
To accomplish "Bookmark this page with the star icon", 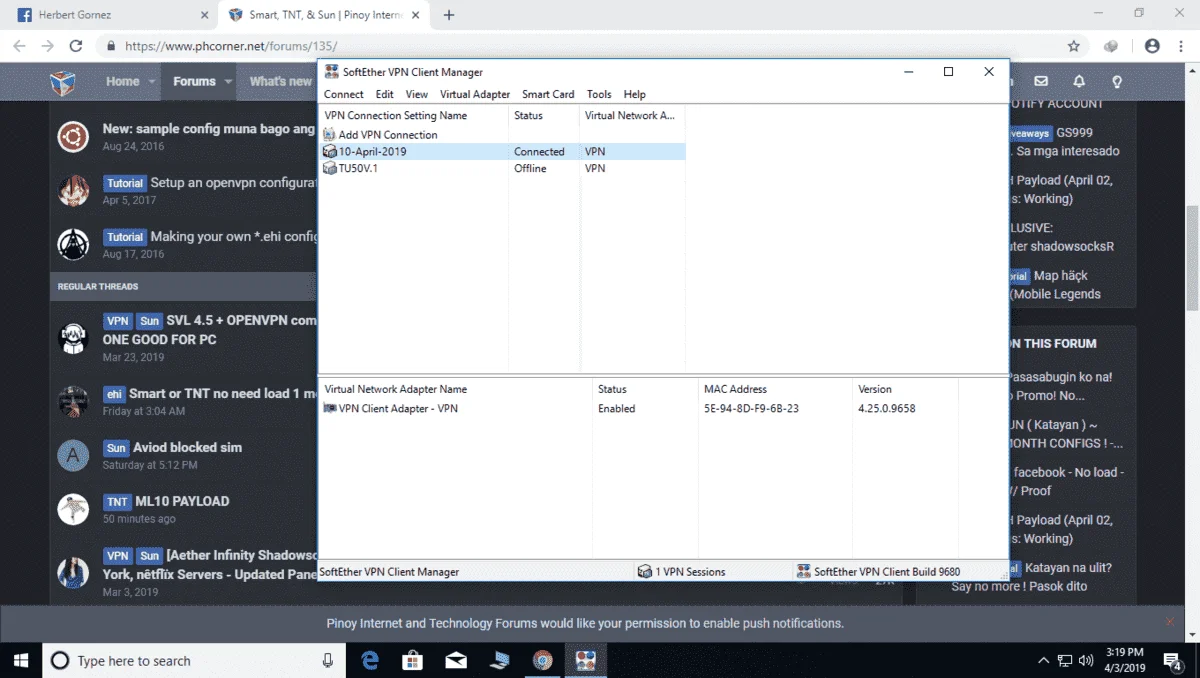I will click(x=1074, y=46).
